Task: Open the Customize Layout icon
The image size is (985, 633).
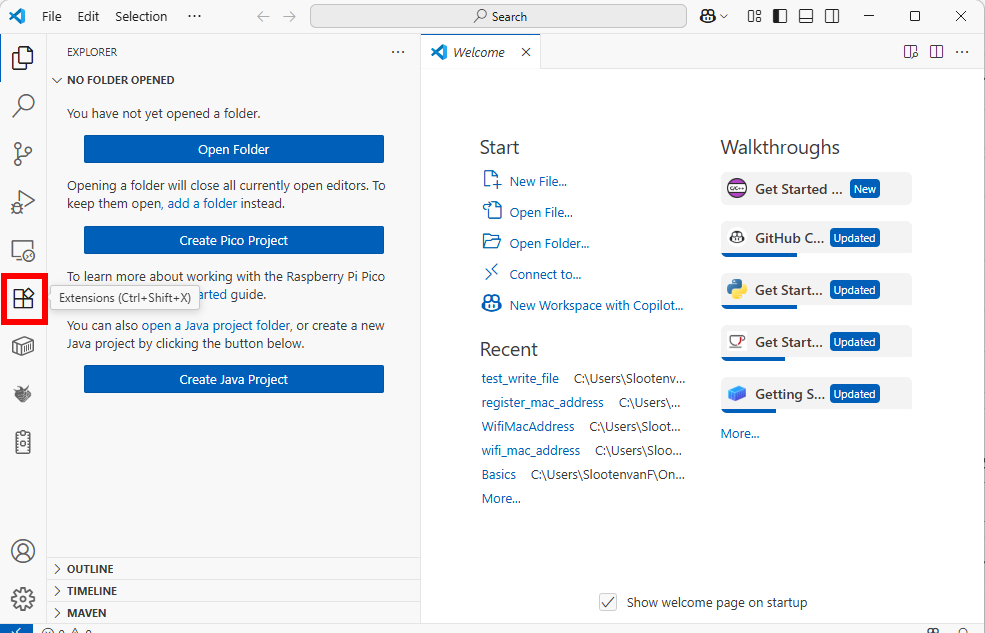Action: [754, 16]
